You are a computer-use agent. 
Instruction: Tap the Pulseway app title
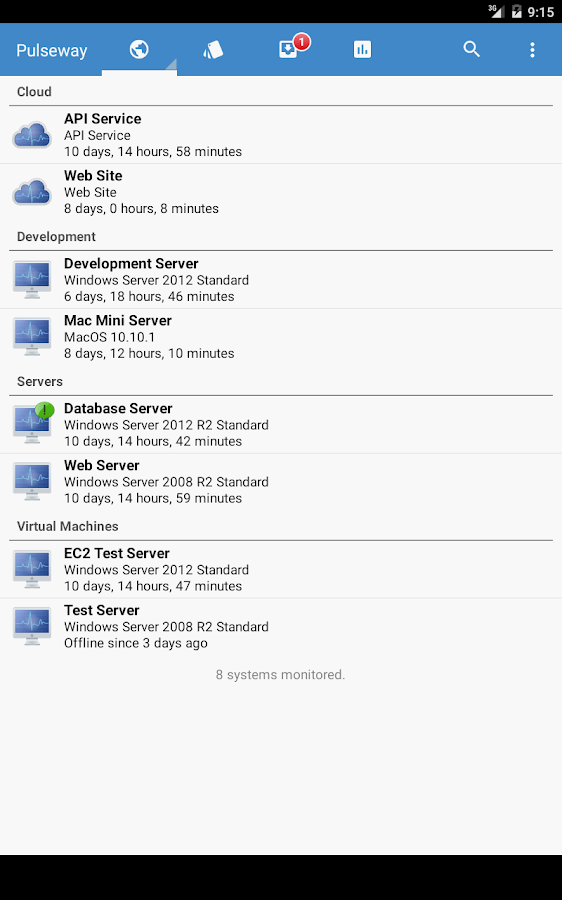(x=52, y=51)
